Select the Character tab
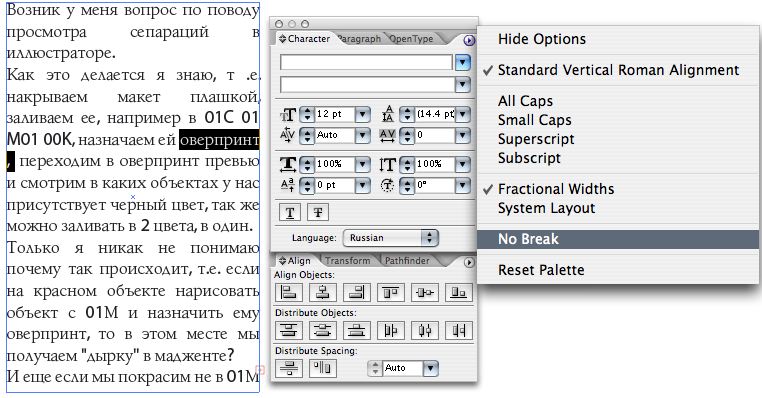This screenshot has width=762, height=398. [304, 39]
